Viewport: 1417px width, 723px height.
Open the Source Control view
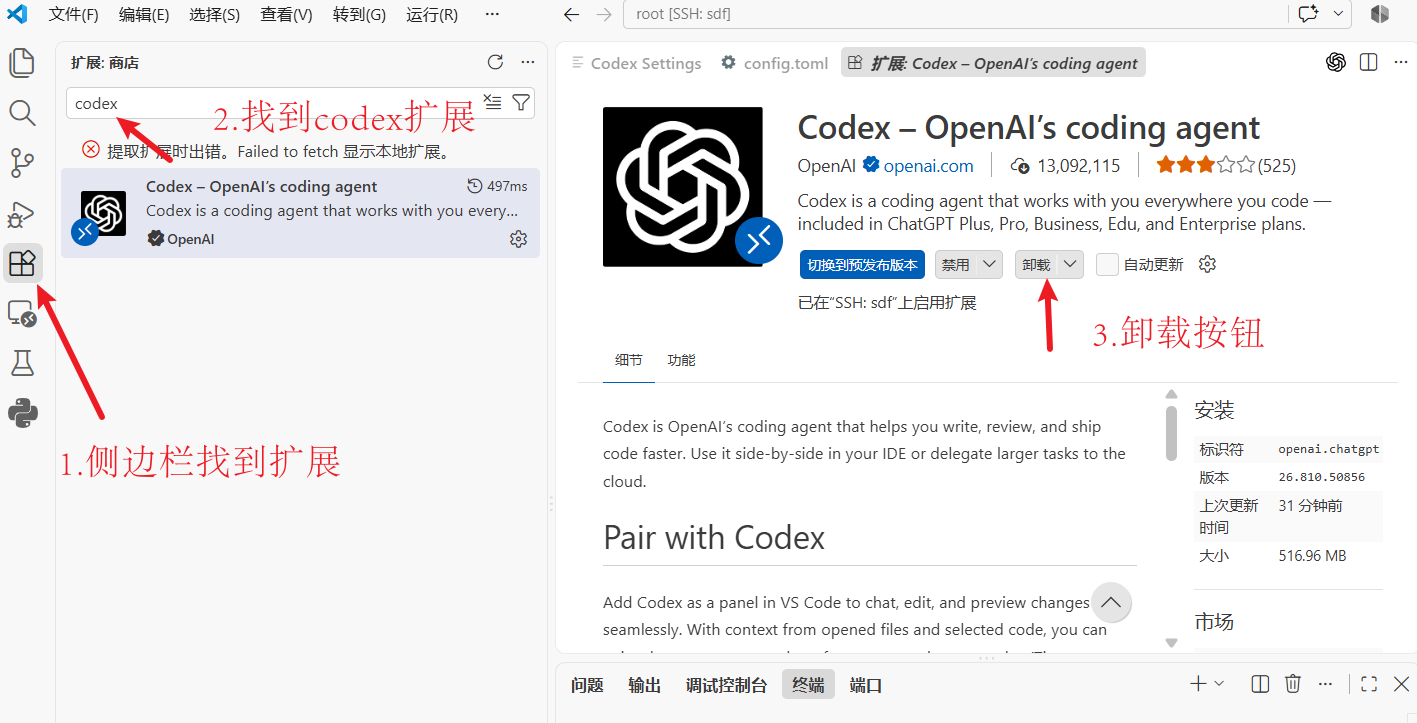tap(22, 162)
